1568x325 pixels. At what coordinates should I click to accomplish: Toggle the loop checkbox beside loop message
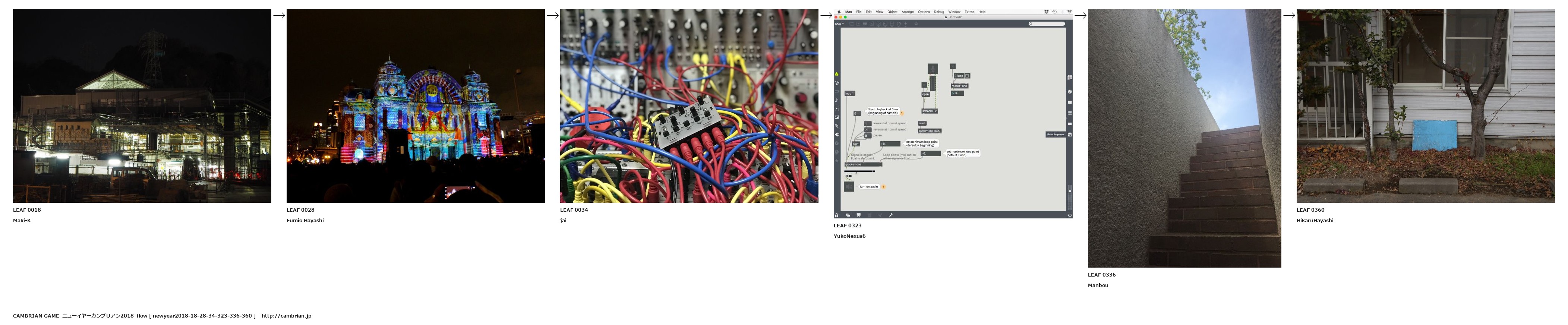tap(966, 76)
